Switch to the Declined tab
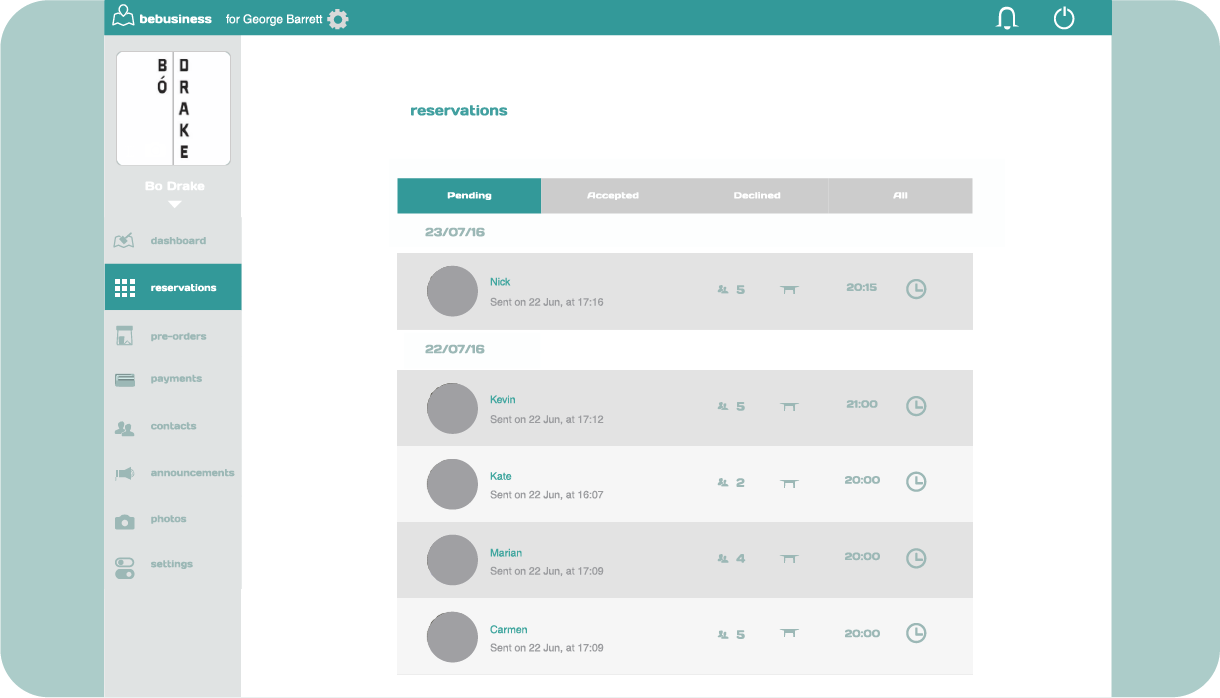Screen dimensions: 1220x698 coord(757,196)
